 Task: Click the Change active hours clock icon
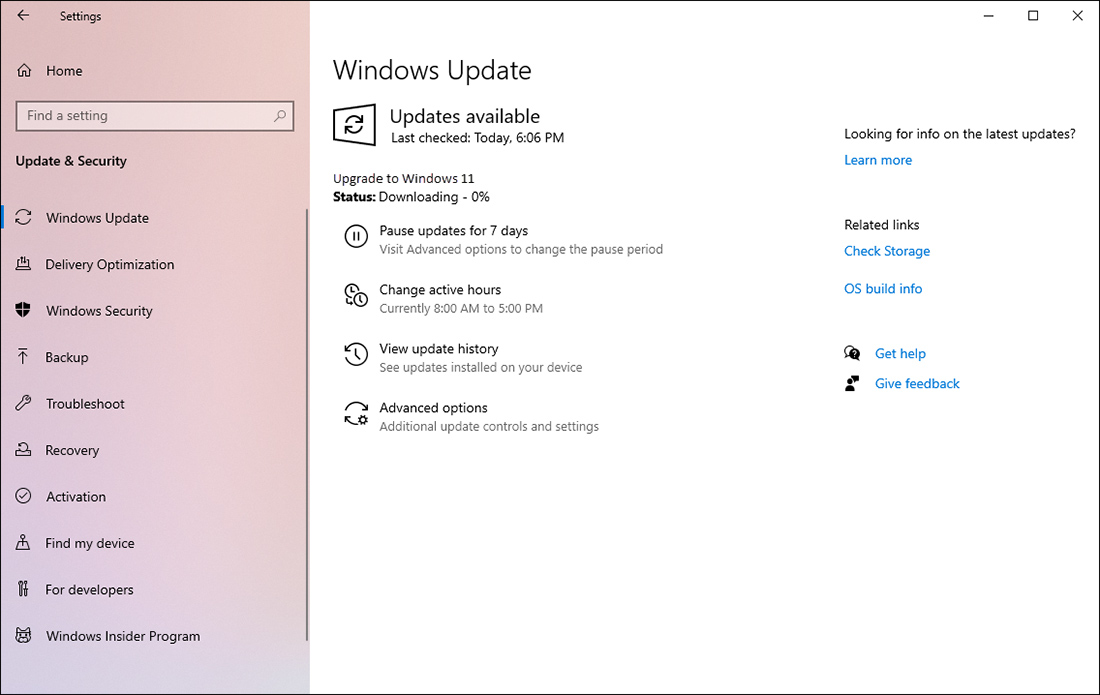pyautogui.click(x=356, y=296)
